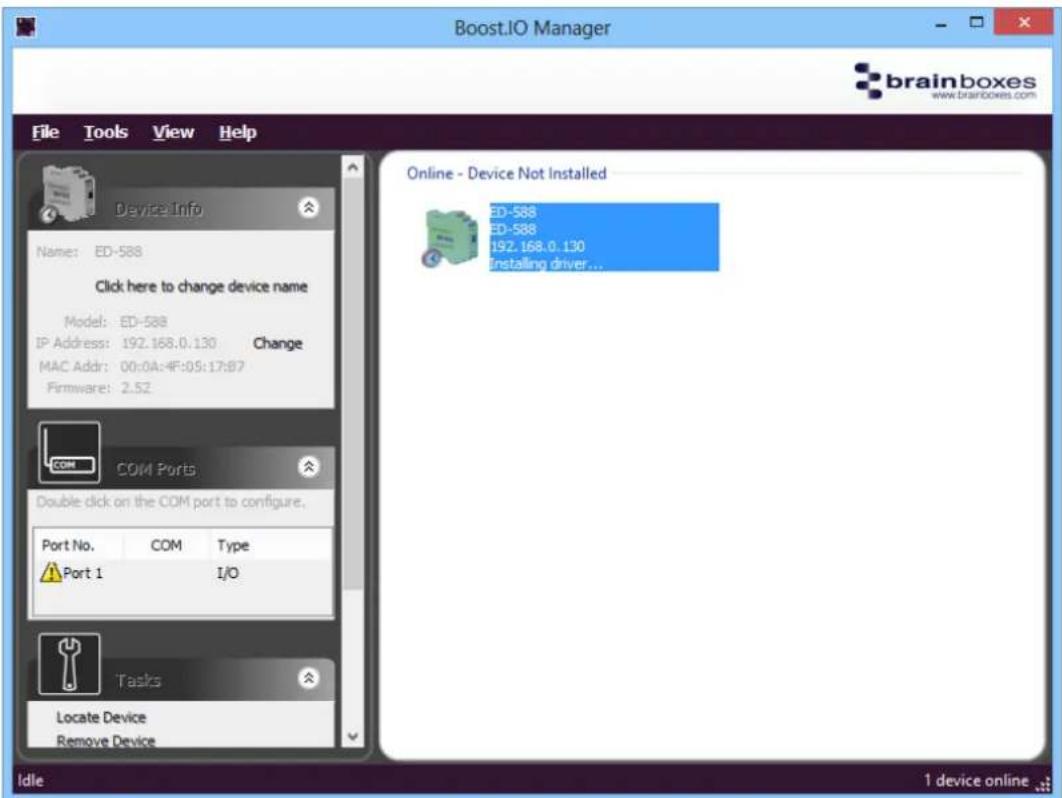Viewport: 1062px width, 798px height.
Task: Click the COM Ports panel icon
Action: tap(69, 453)
